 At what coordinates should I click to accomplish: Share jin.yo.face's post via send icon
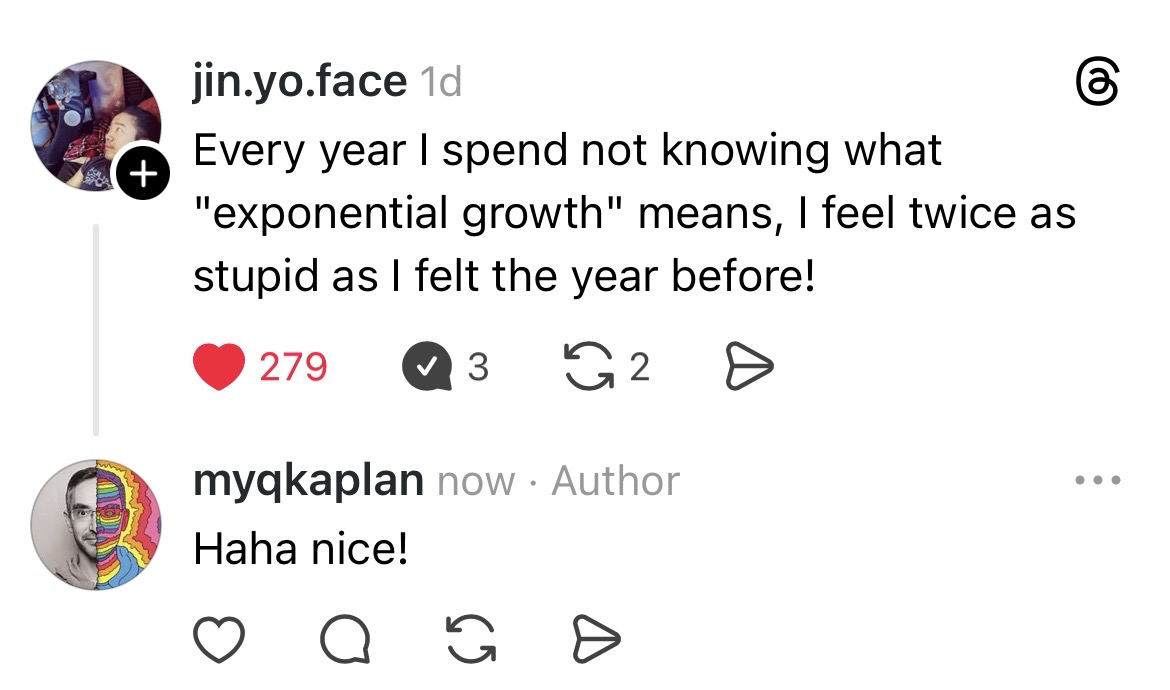(747, 368)
